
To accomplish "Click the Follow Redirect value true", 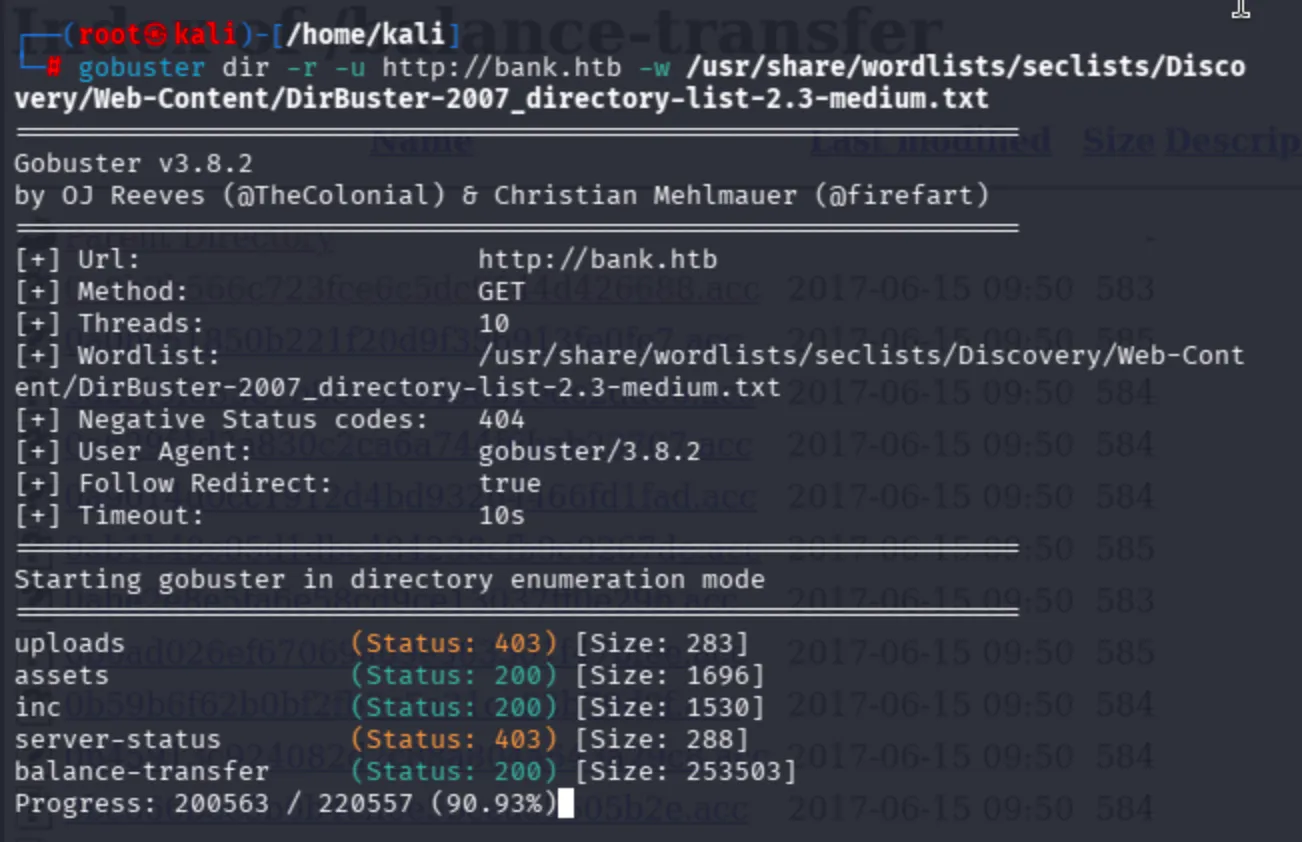I will point(509,483).
